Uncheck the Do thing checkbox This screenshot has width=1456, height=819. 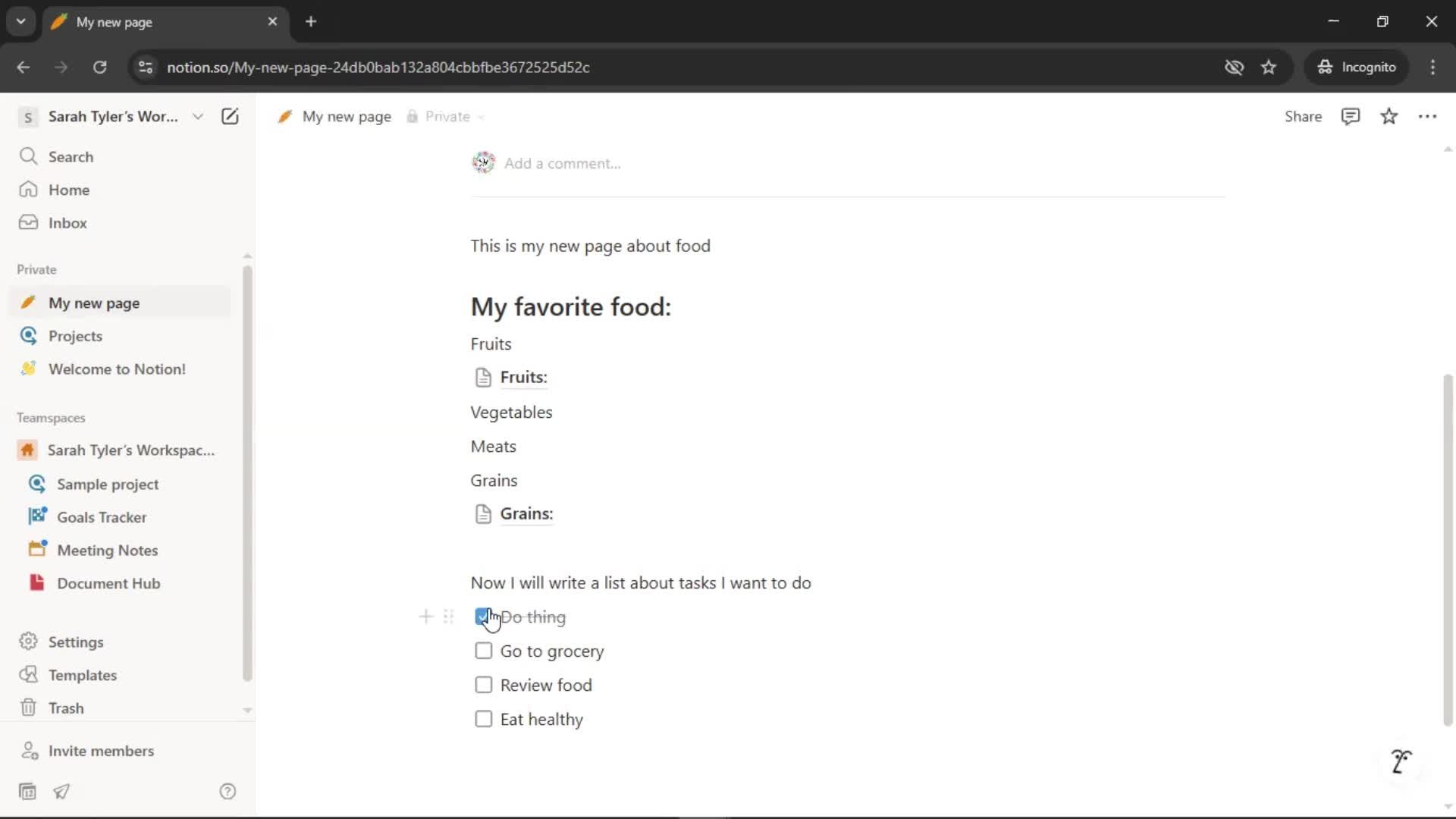coord(483,617)
